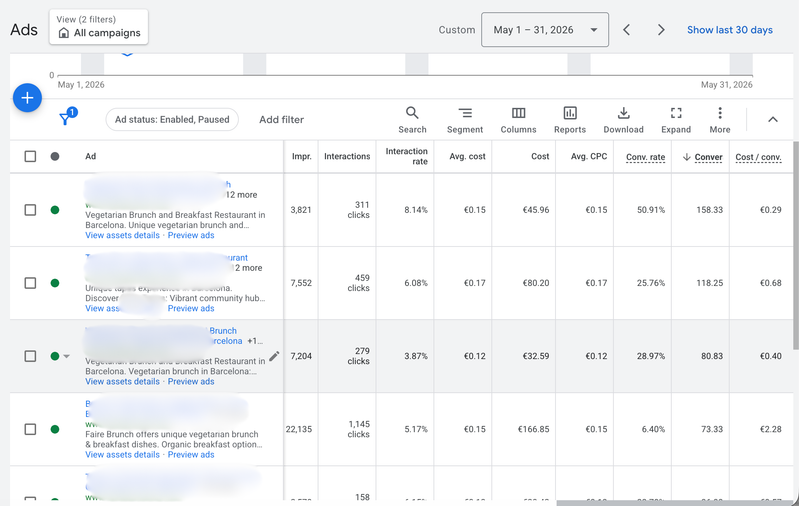
Task: Open View assets details for the €32.59 ad
Action: coord(122,382)
